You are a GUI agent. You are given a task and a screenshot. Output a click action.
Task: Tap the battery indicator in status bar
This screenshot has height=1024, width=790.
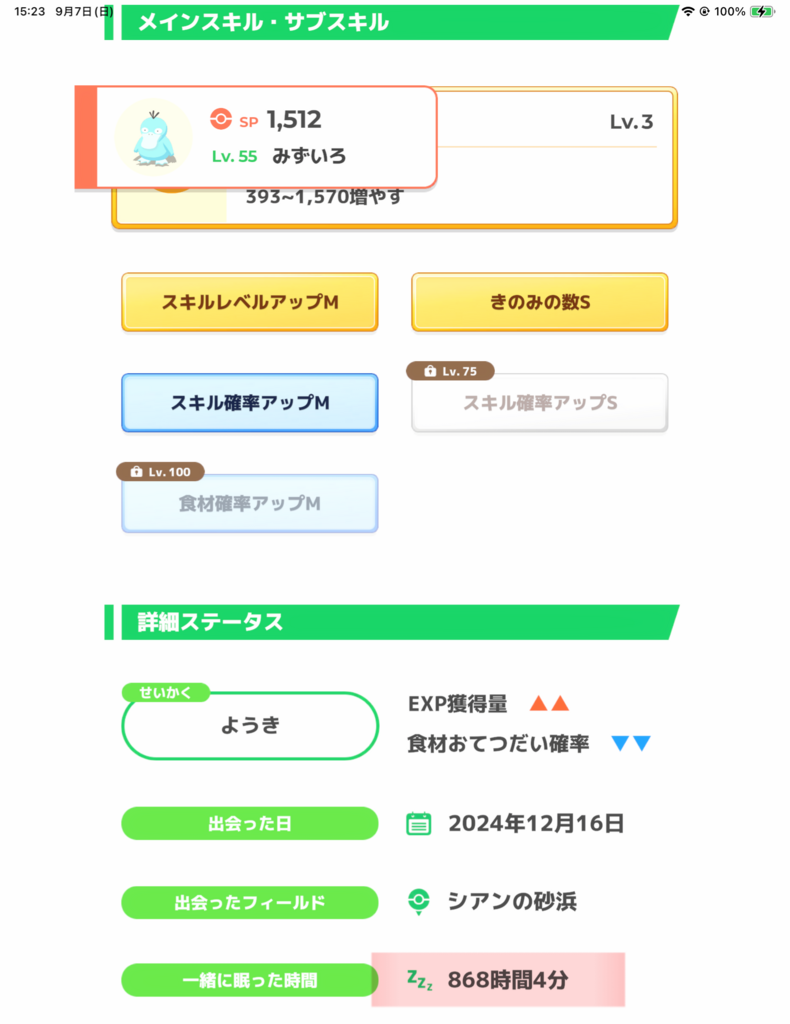tap(762, 11)
